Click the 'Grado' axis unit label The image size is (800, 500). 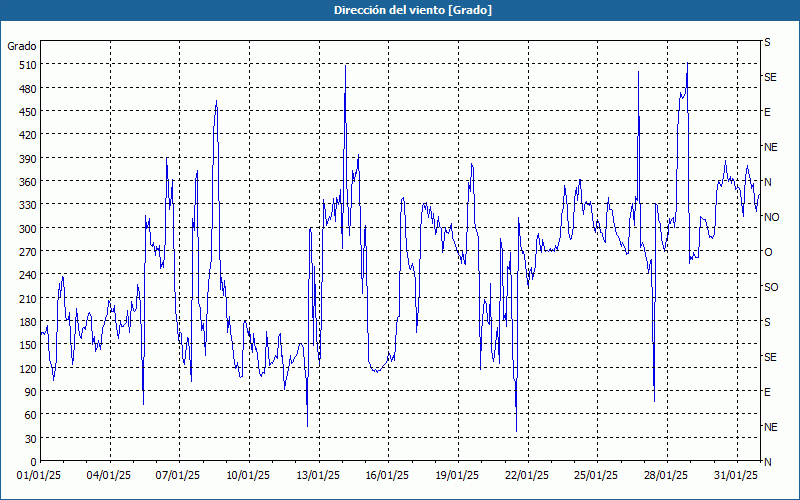pyautogui.click(x=22, y=46)
